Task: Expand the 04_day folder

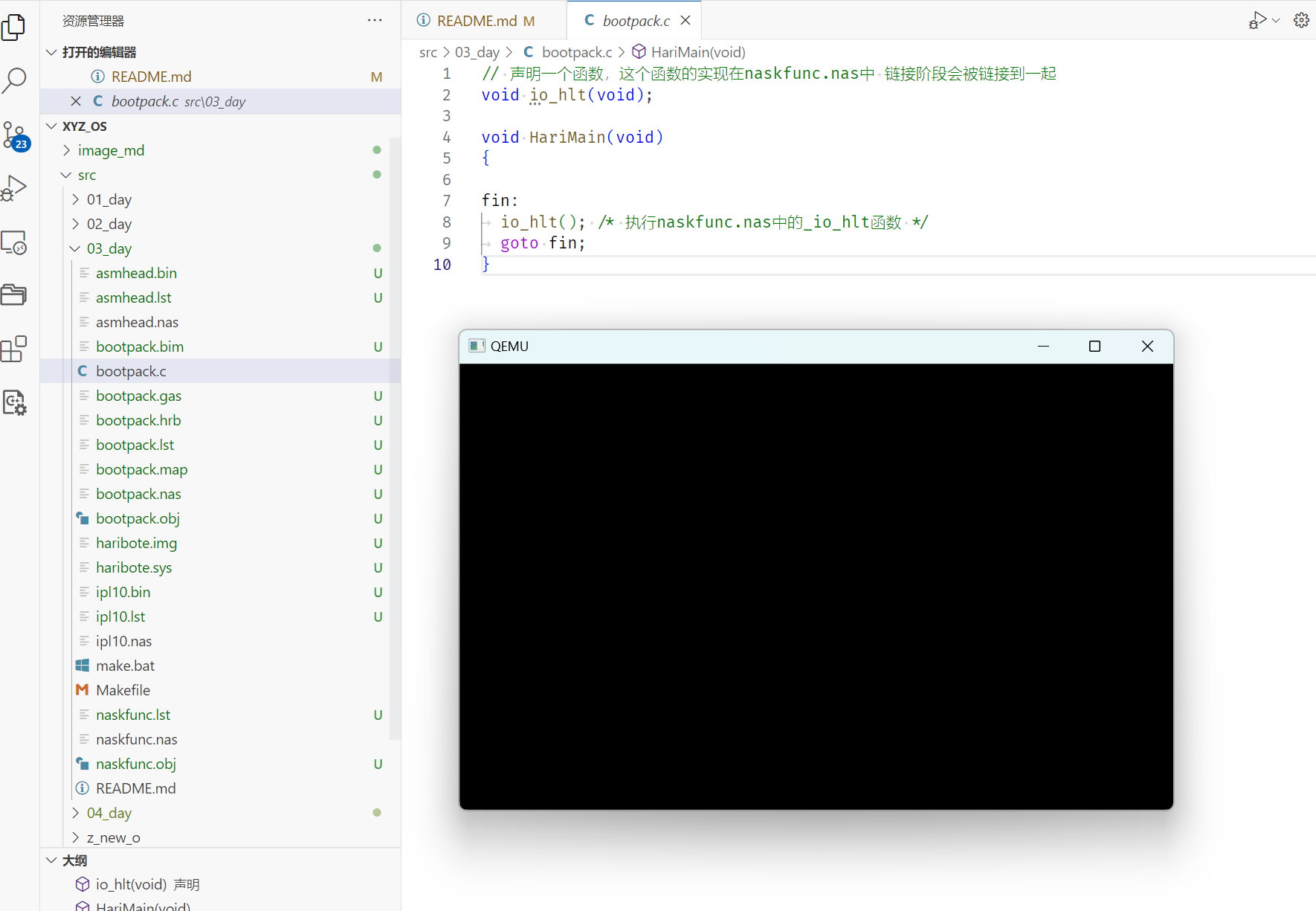Action: [109, 813]
